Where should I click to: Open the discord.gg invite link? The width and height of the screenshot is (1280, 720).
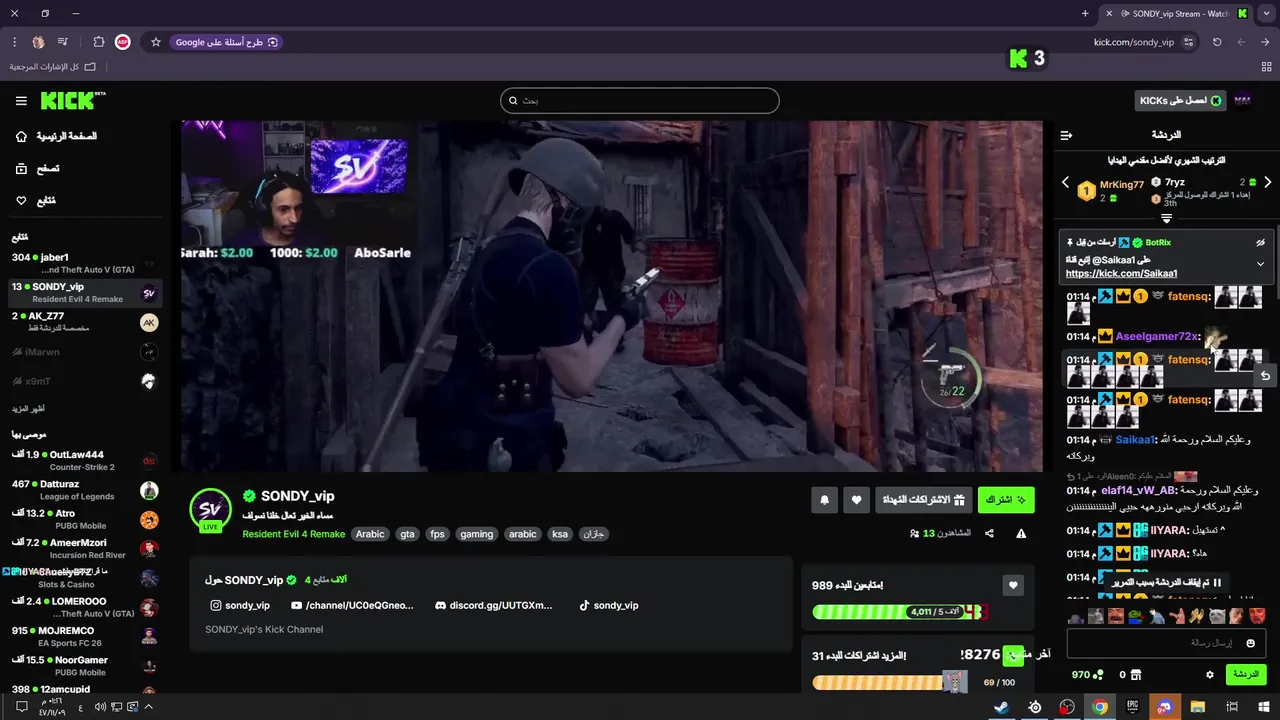(x=492, y=605)
